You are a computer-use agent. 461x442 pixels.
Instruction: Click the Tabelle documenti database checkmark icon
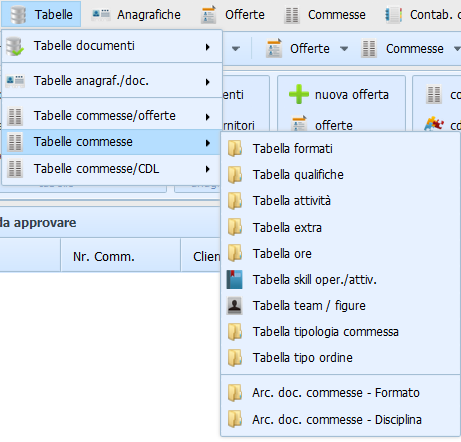[15, 46]
